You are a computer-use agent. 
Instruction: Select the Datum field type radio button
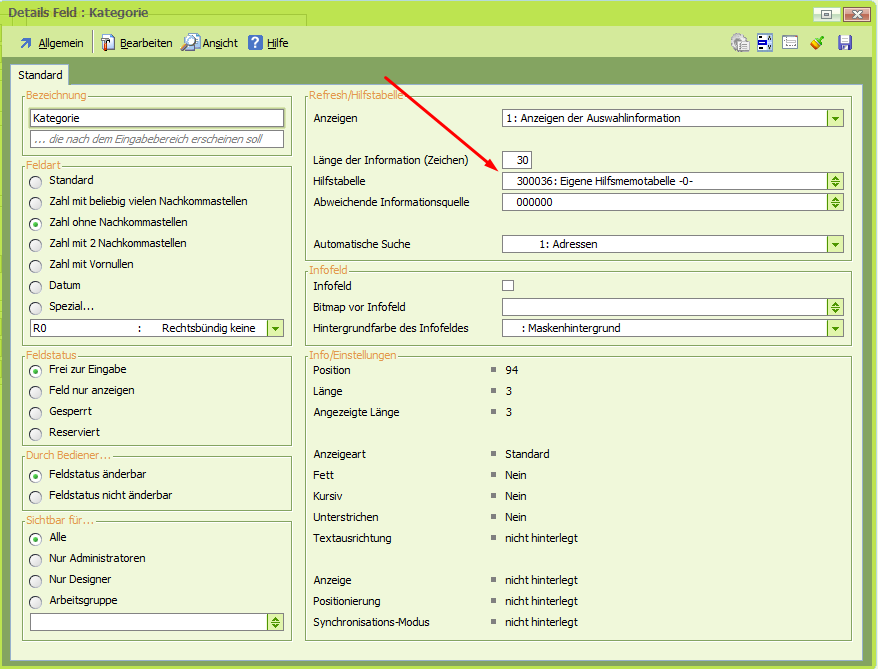coord(35,285)
